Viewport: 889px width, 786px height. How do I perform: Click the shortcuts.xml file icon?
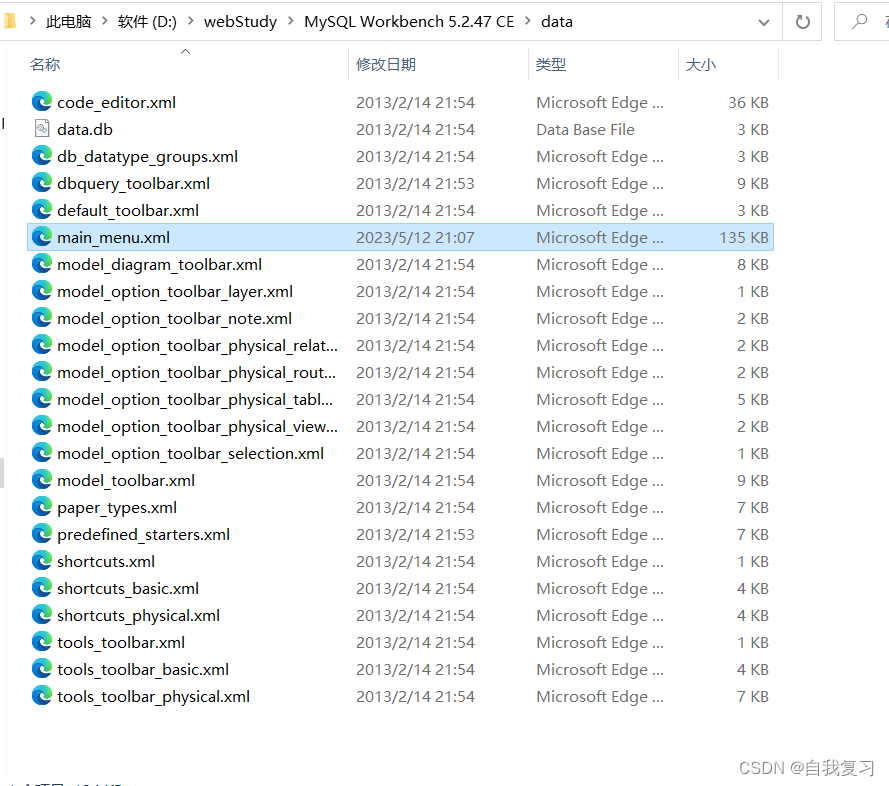(x=40, y=561)
